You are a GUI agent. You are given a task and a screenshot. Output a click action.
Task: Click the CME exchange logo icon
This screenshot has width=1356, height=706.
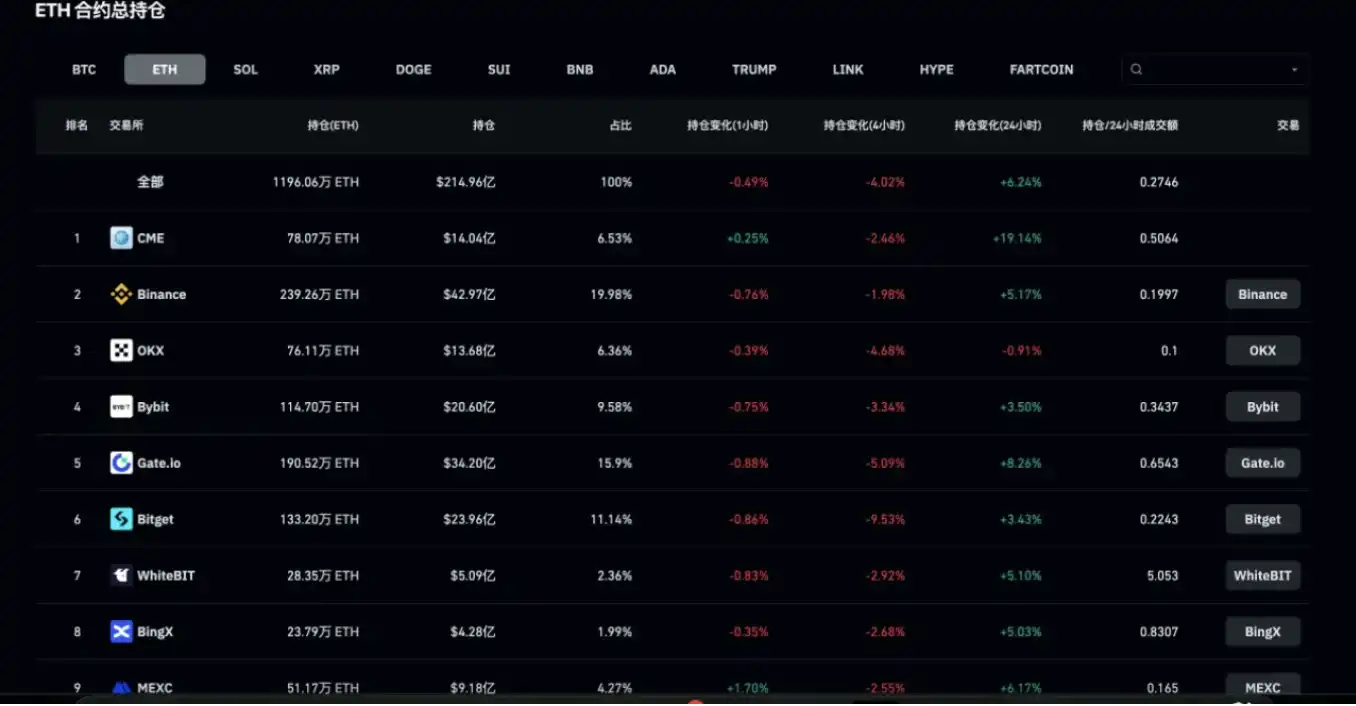(121, 238)
